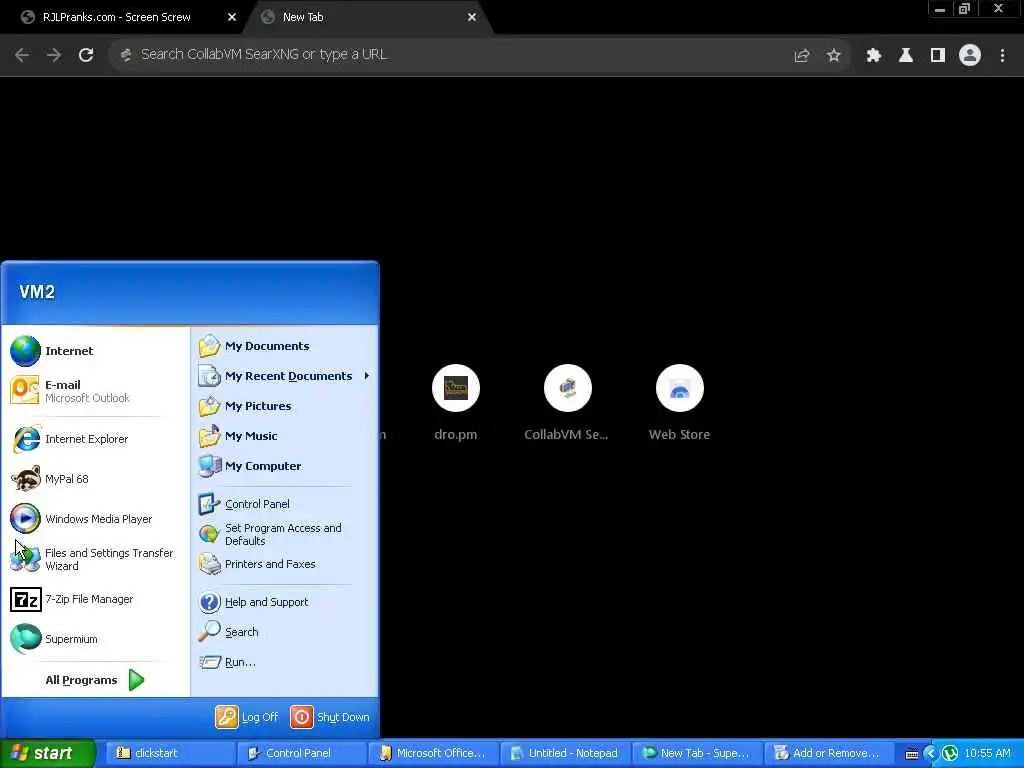Viewport: 1024px width, 768px height.
Task: Click the keyboard tray icon
Action: click(912, 754)
